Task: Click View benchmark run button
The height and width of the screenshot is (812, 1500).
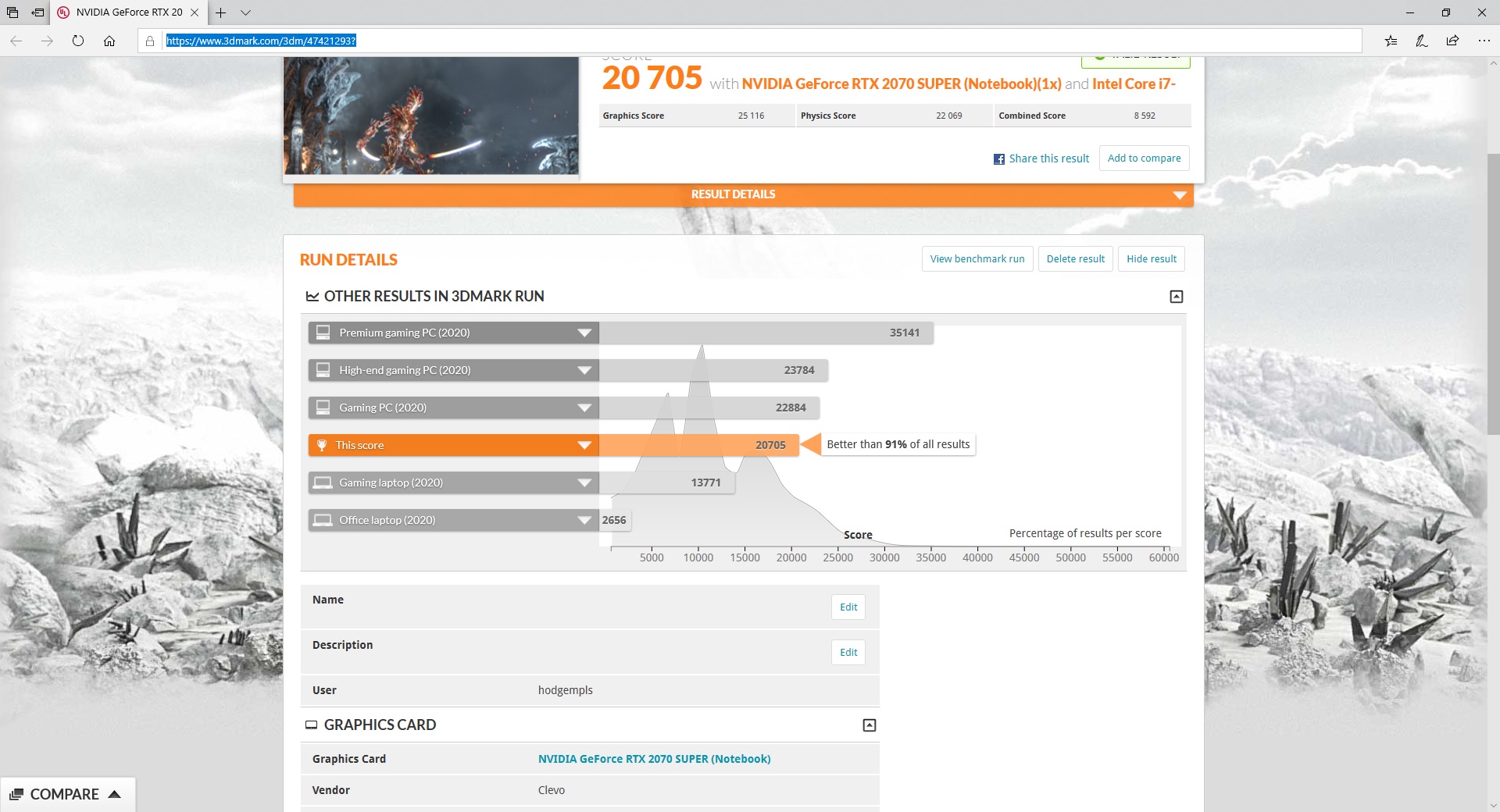Action: tap(977, 259)
